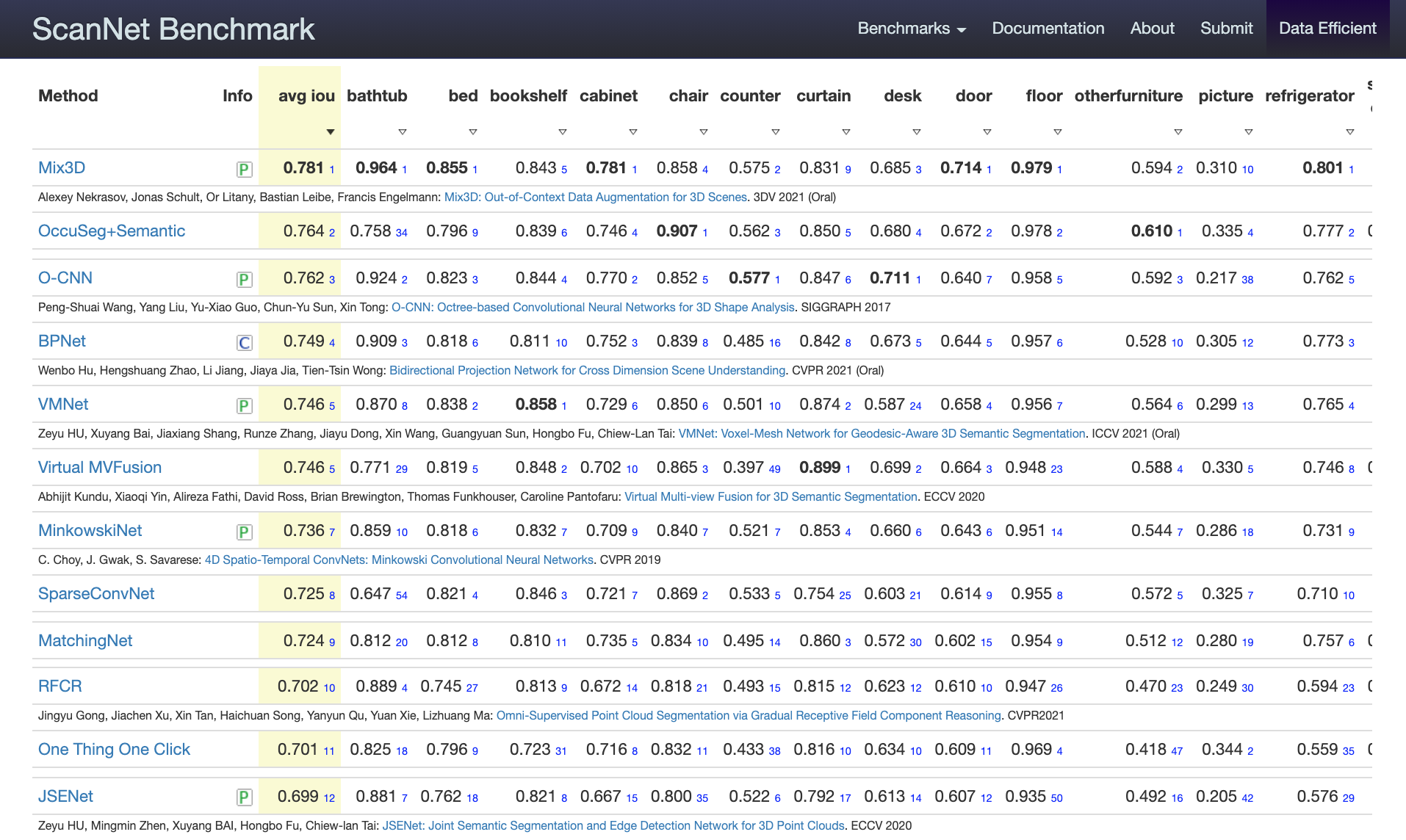Screen dimensions: 1406x840
Task: Sort table by the counter column arrow
Action: coord(776,132)
